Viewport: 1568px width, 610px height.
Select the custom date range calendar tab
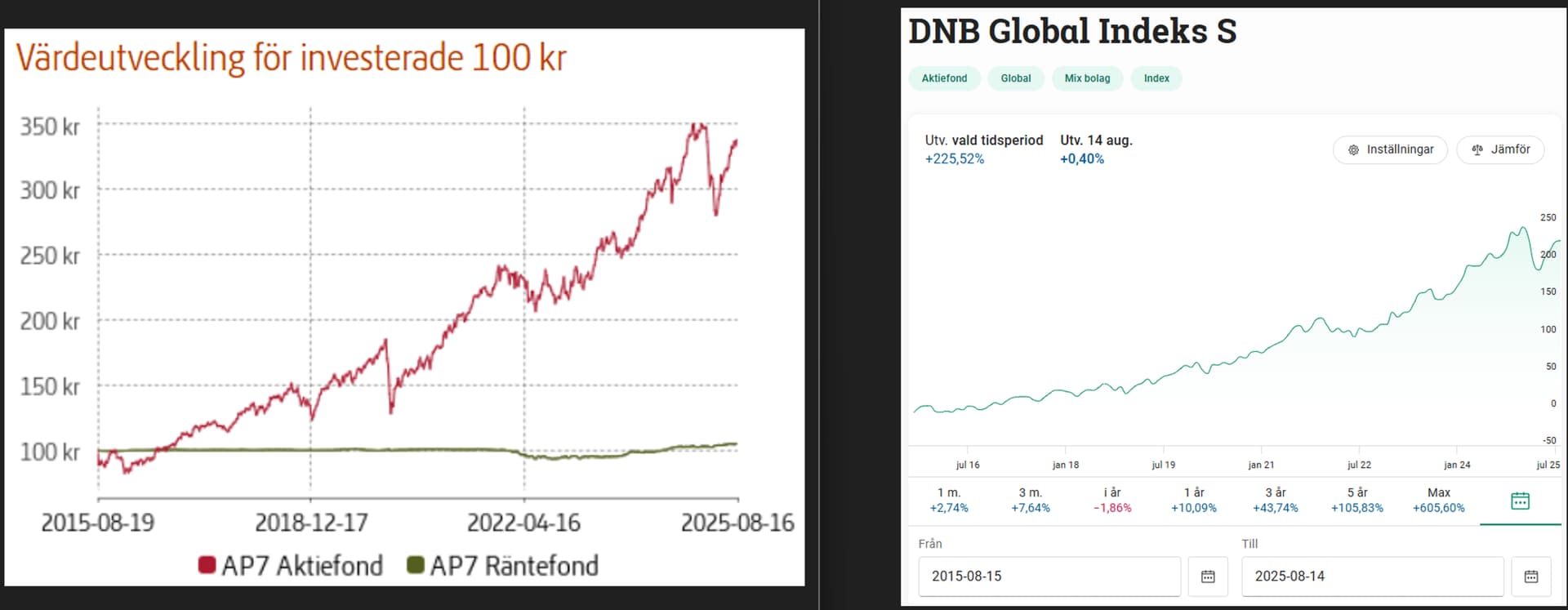[1520, 501]
